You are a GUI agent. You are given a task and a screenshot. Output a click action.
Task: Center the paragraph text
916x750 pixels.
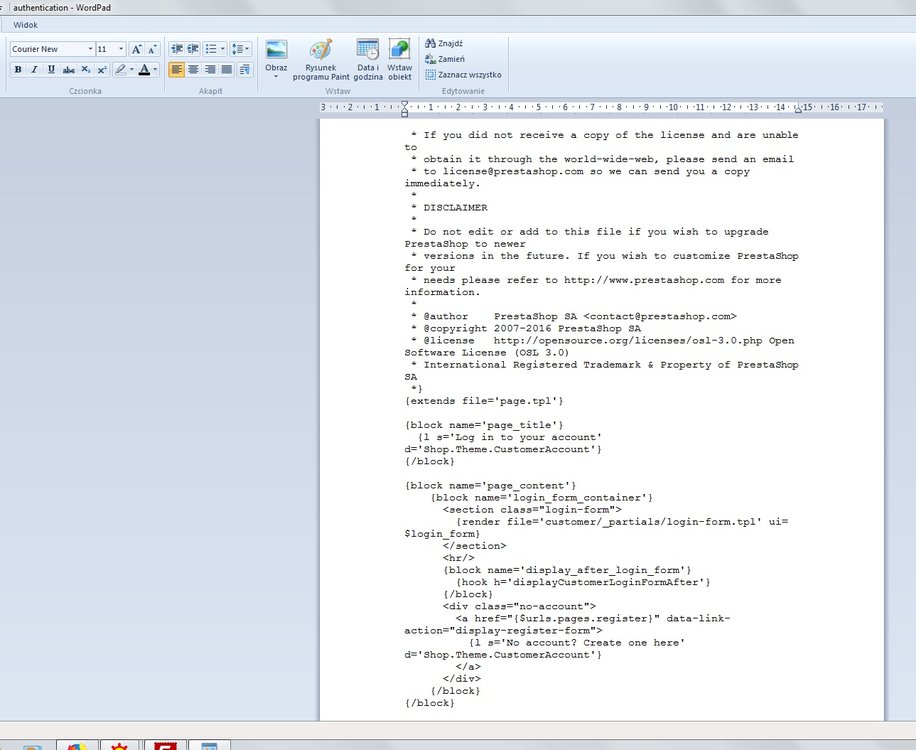(x=193, y=70)
